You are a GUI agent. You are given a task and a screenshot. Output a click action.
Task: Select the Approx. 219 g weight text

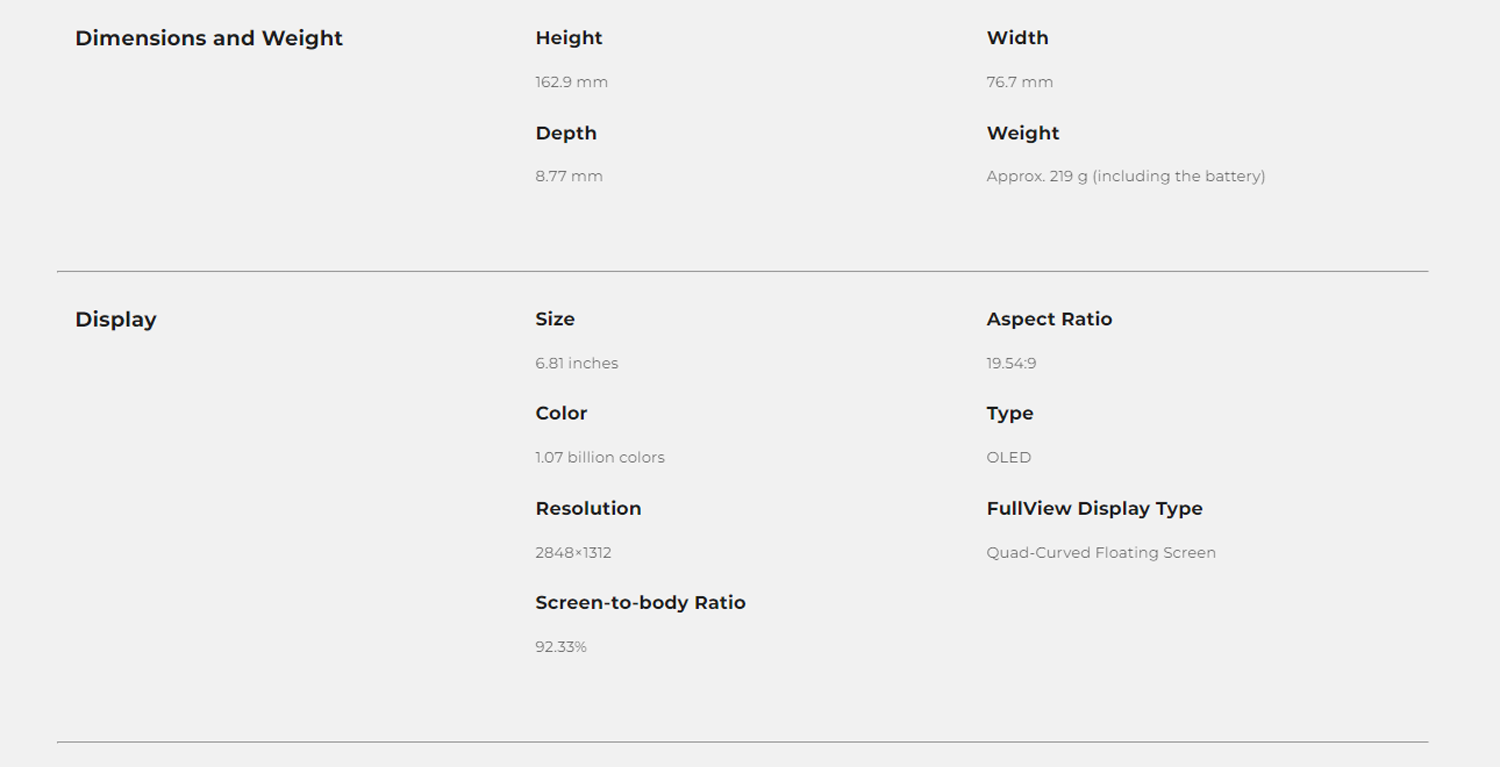point(1125,176)
